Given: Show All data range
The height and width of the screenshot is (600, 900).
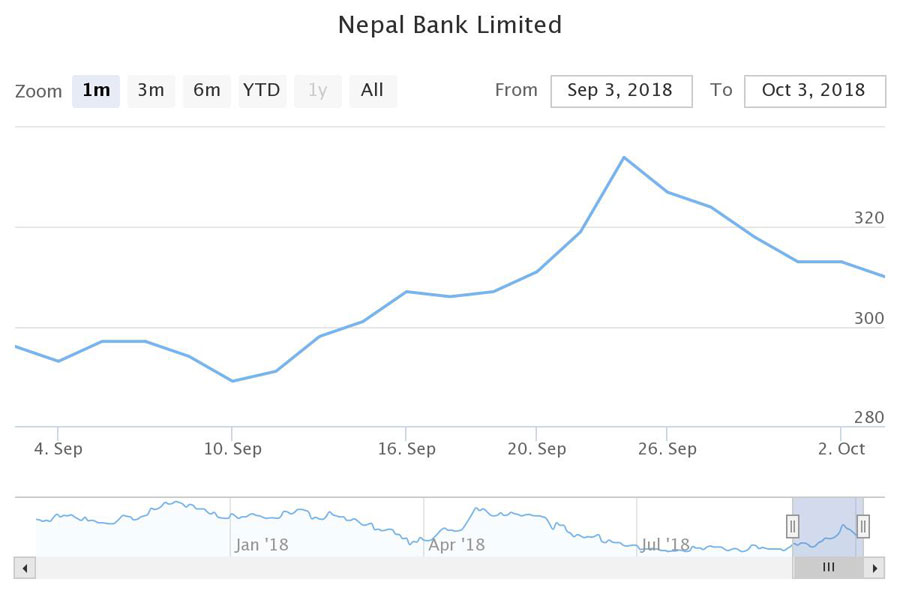Looking at the screenshot, I should click(x=372, y=91).
